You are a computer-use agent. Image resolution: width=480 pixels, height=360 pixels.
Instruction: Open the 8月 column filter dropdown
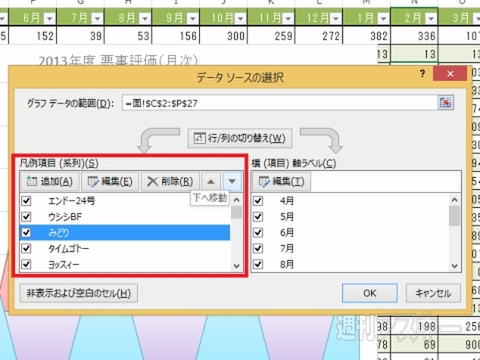click(x=145, y=19)
